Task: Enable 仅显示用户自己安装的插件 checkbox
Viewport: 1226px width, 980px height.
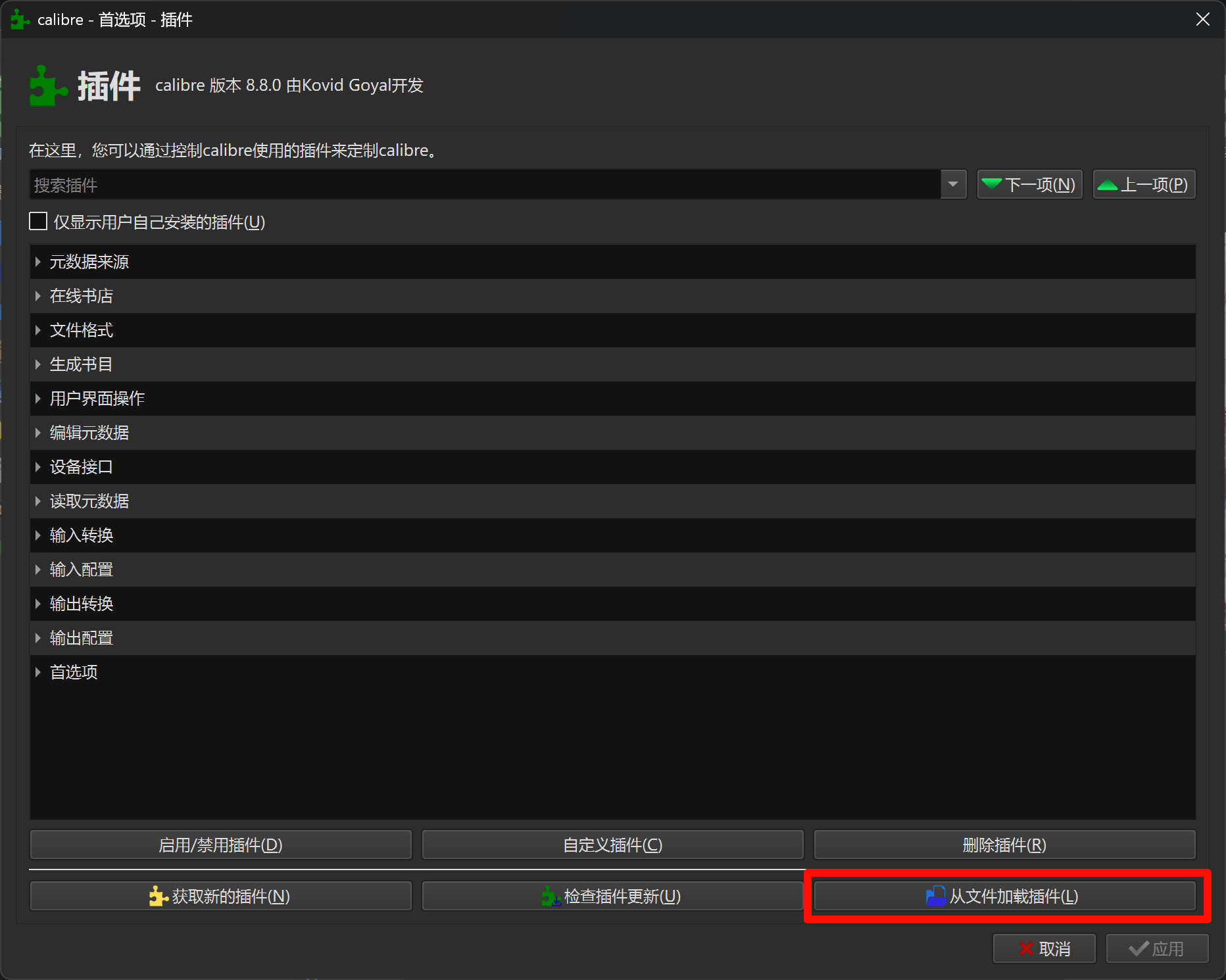Action: pos(38,222)
